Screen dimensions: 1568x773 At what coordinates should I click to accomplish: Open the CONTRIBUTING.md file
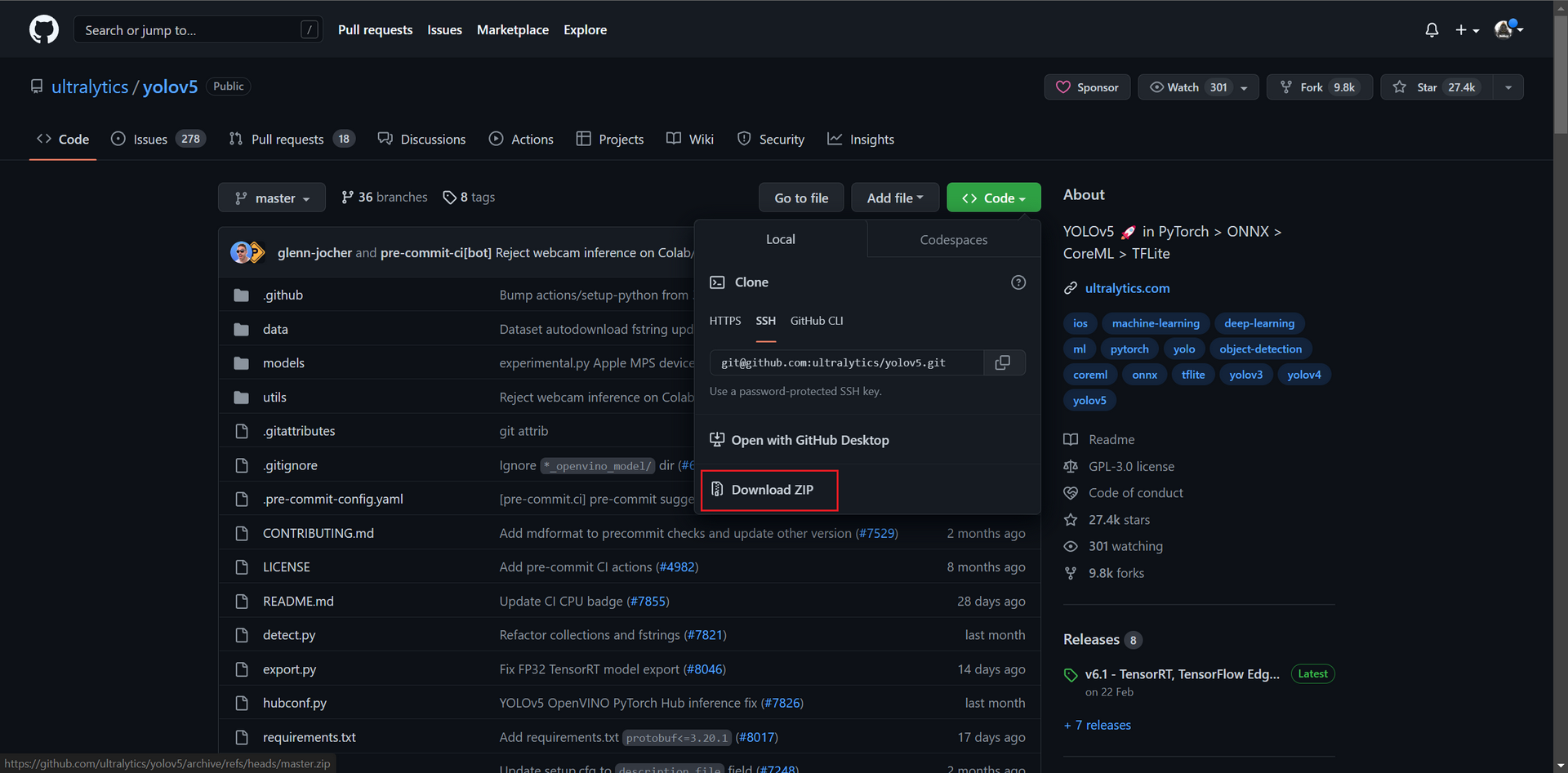click(318, 533)
